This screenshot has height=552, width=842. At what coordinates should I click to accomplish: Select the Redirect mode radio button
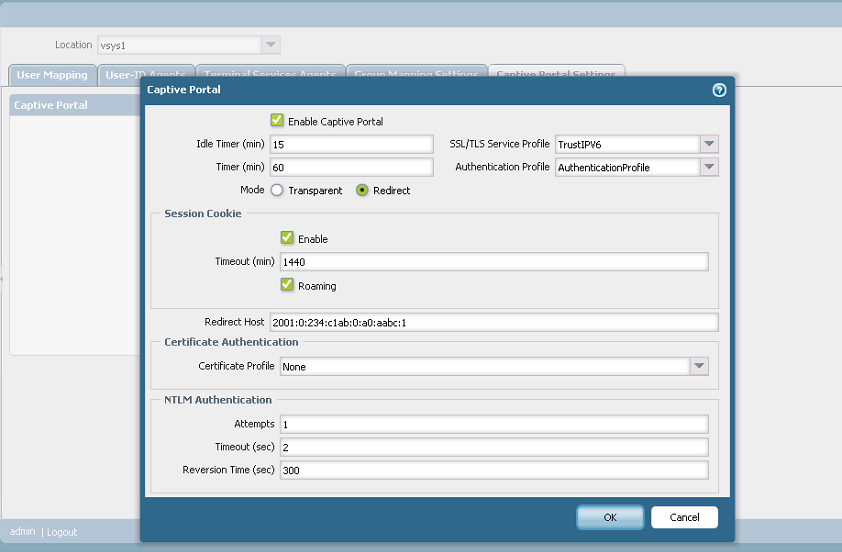pos(362,190)
